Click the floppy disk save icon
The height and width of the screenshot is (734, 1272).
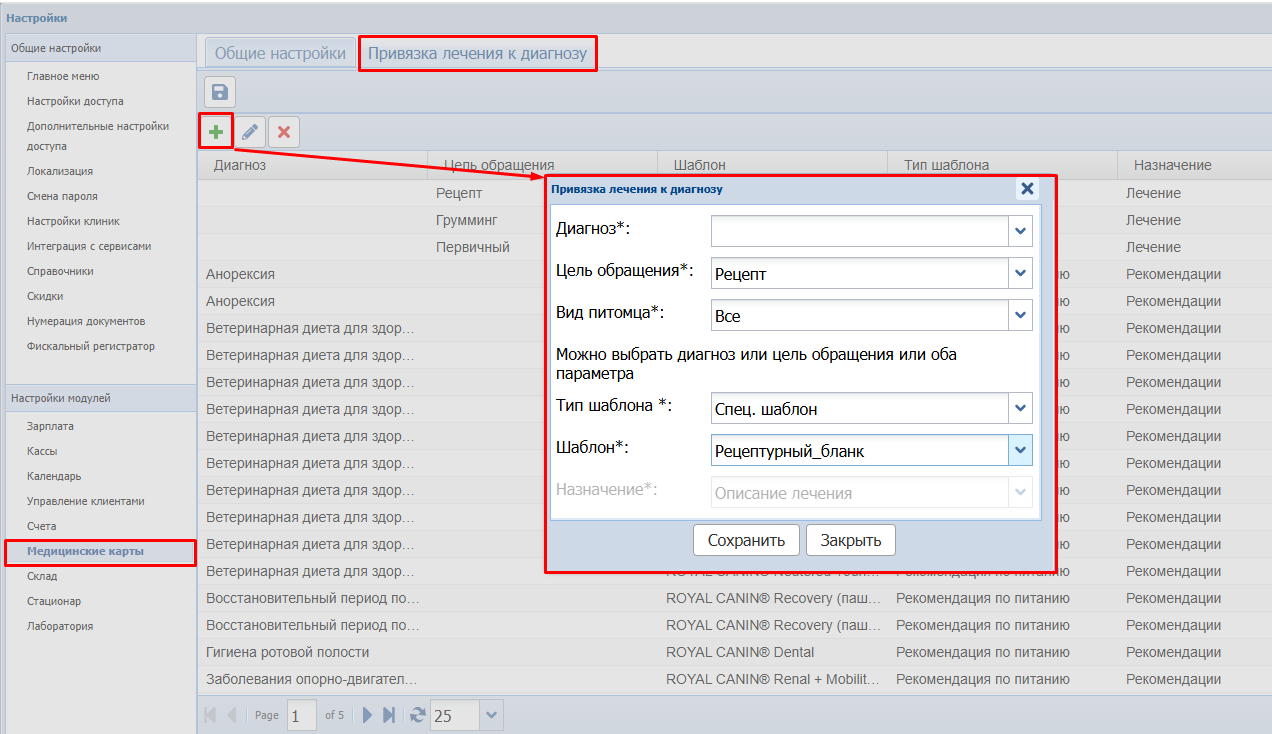(x=220, y=92)
